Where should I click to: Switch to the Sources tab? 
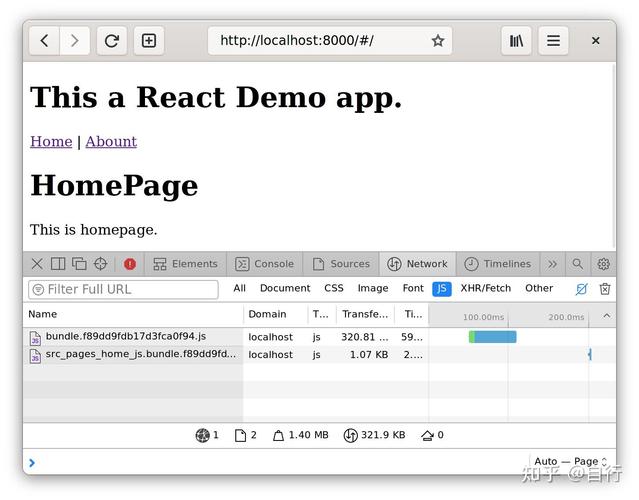coord(342,264)
